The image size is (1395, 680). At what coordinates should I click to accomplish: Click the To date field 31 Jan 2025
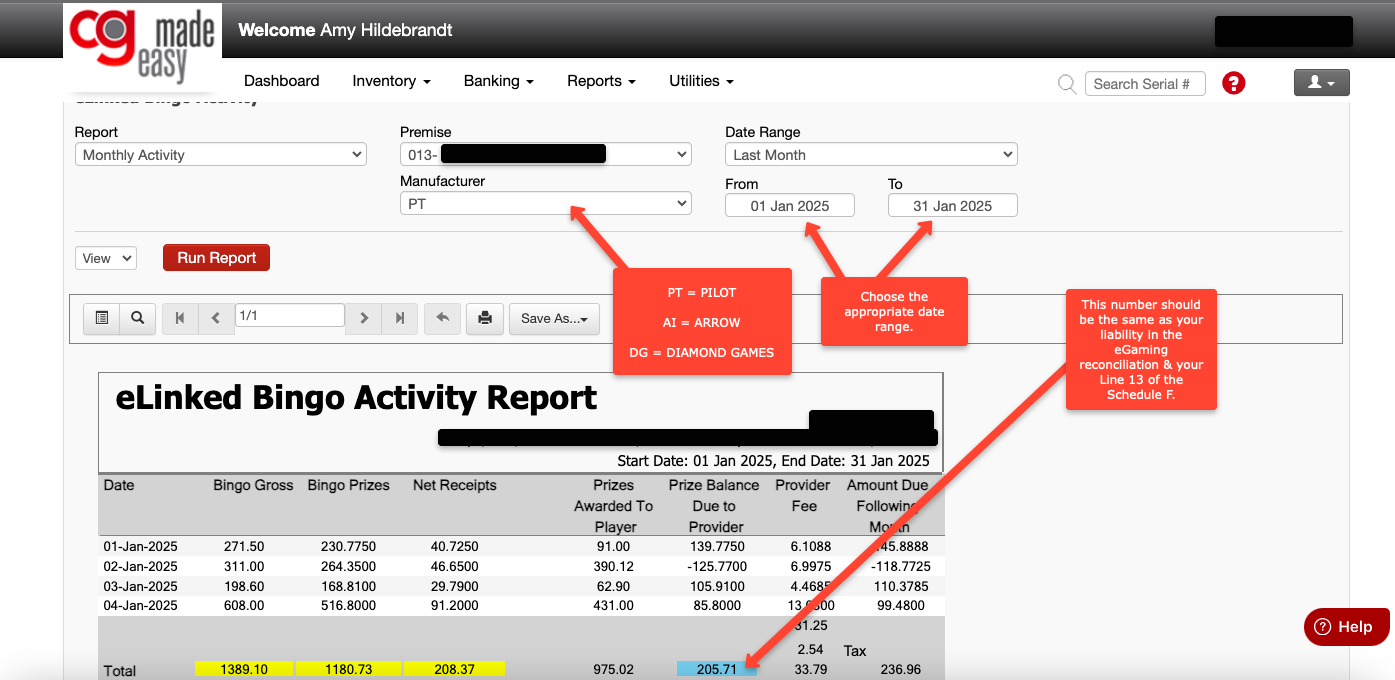click(x=953, y=206)
